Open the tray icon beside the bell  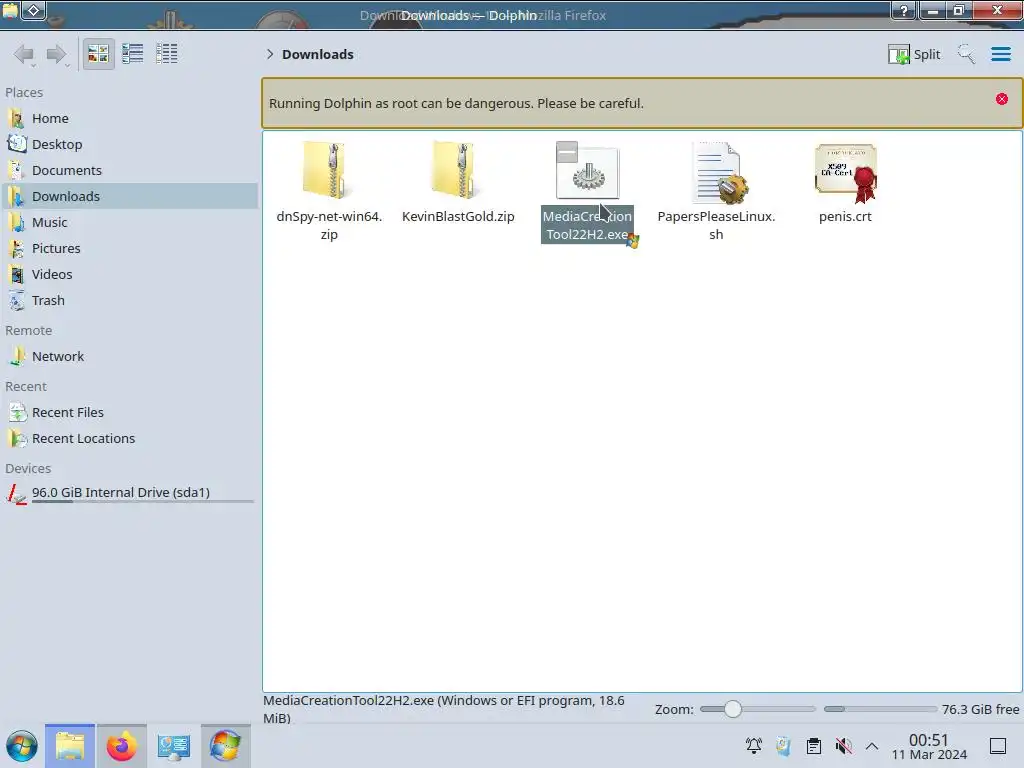(784, 746)
